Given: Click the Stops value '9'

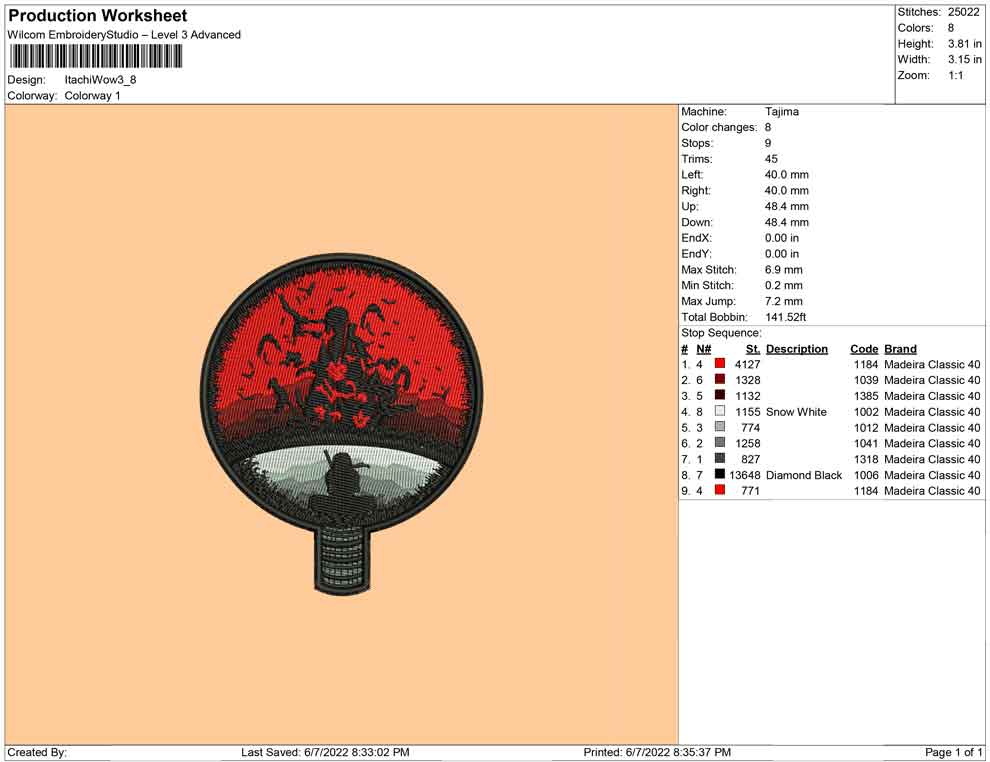Looking at the screenshot, I should tap(768, 143).
